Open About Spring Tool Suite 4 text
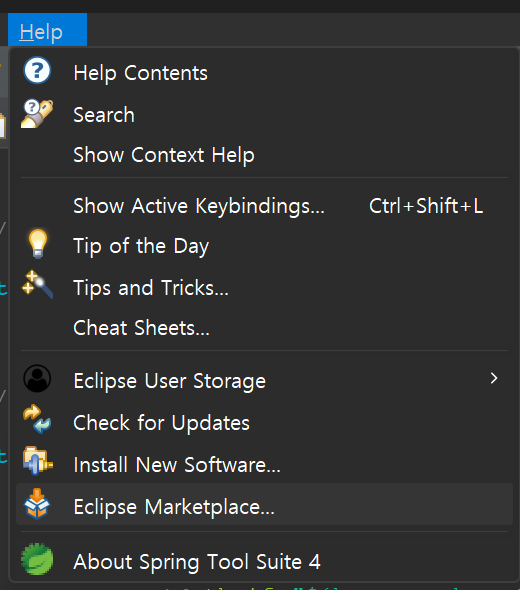 point(197,562)
